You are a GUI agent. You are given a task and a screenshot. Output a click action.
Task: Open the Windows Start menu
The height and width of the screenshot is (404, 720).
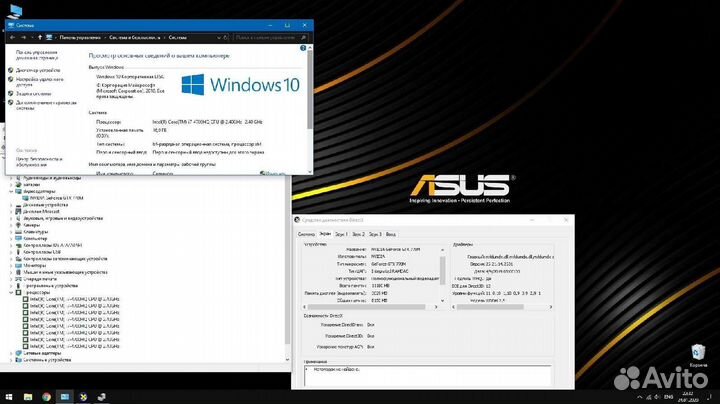(9, 397)
